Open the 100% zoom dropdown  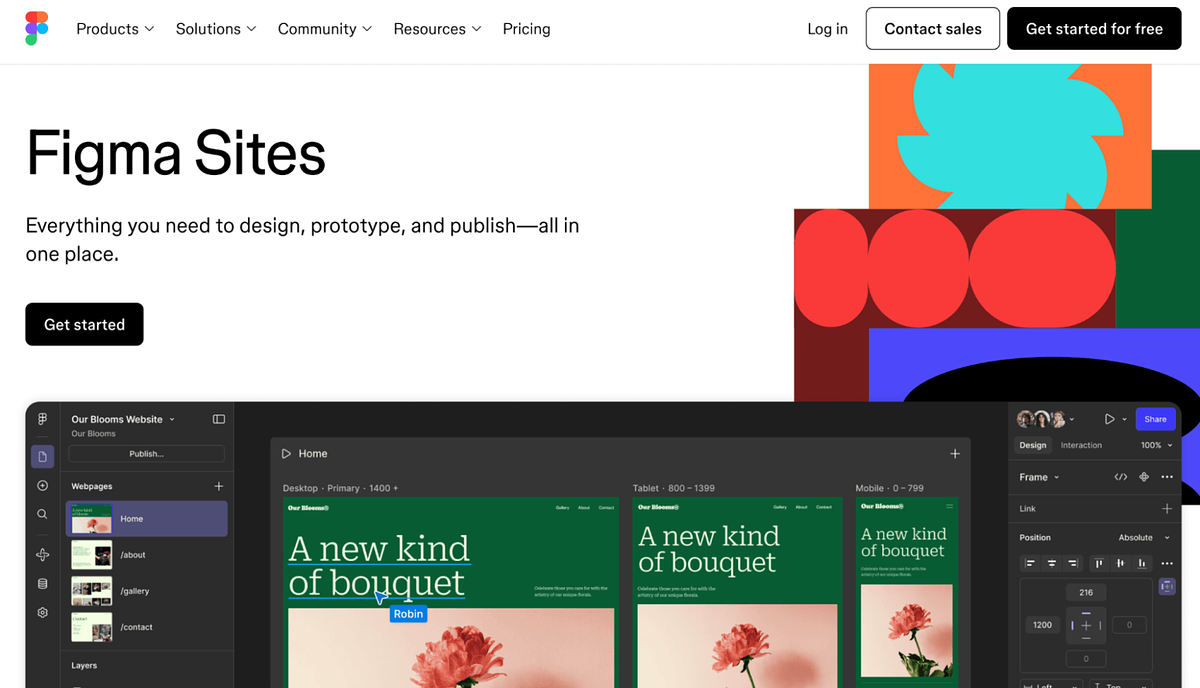pos(1156,445)
